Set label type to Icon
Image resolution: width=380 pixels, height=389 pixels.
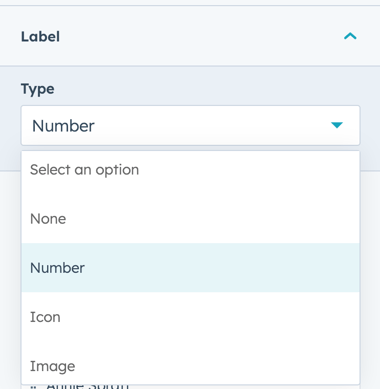tap(190, 317)
